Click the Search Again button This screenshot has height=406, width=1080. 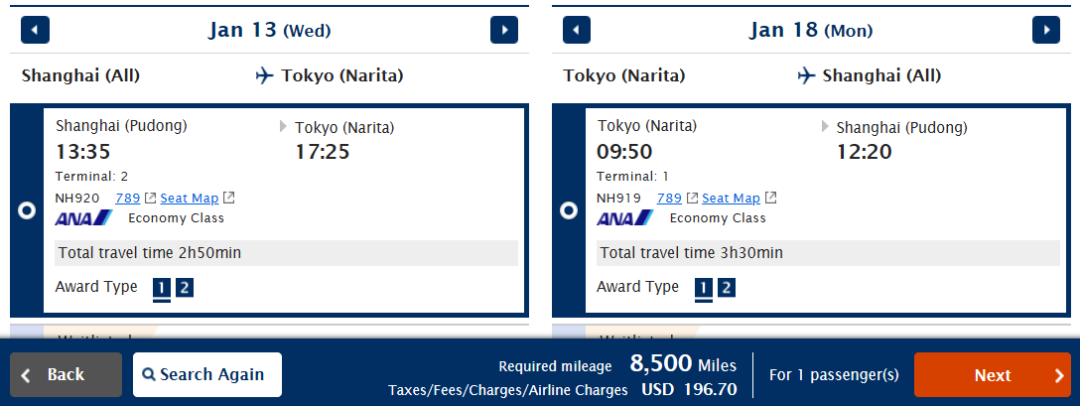[207, 375]
